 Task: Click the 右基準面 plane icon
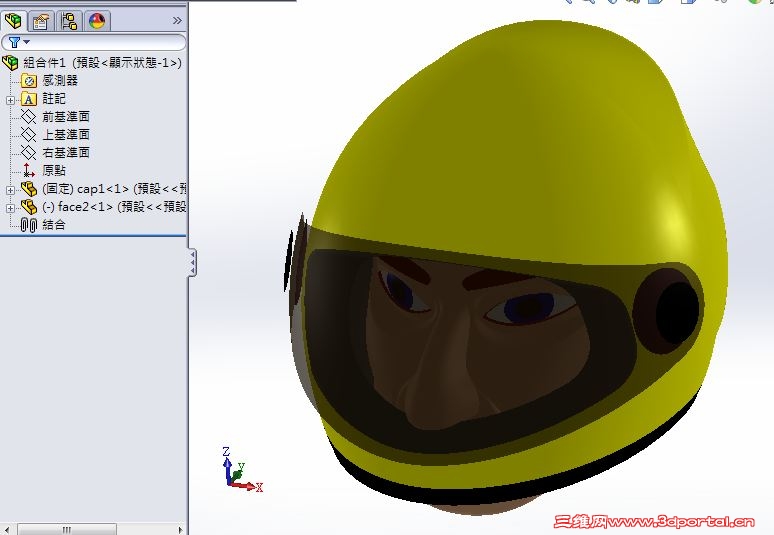pyautogui.click(x=29, y=153)
